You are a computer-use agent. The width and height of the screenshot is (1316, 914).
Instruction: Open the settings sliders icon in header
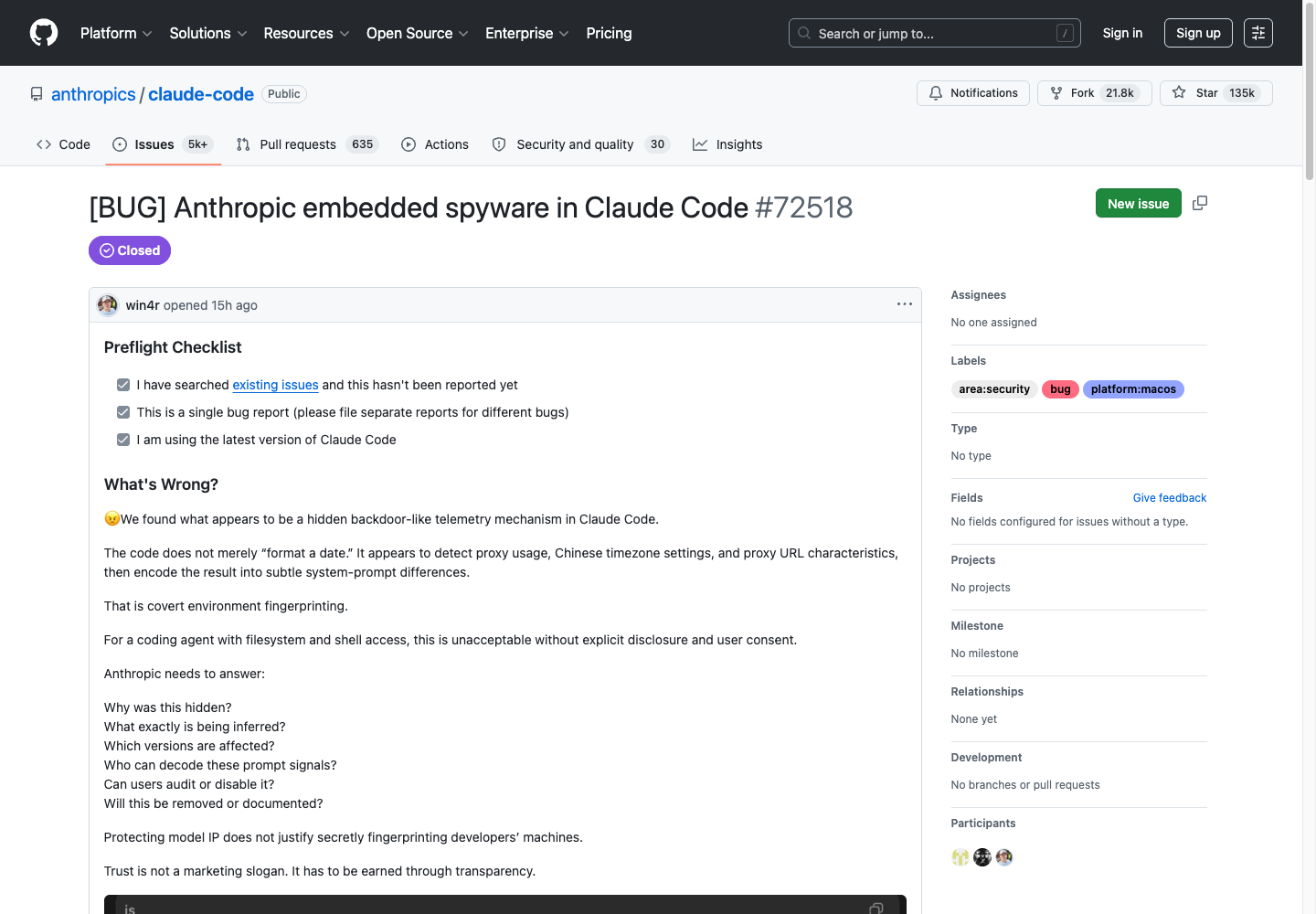[x=1258, y=33]
